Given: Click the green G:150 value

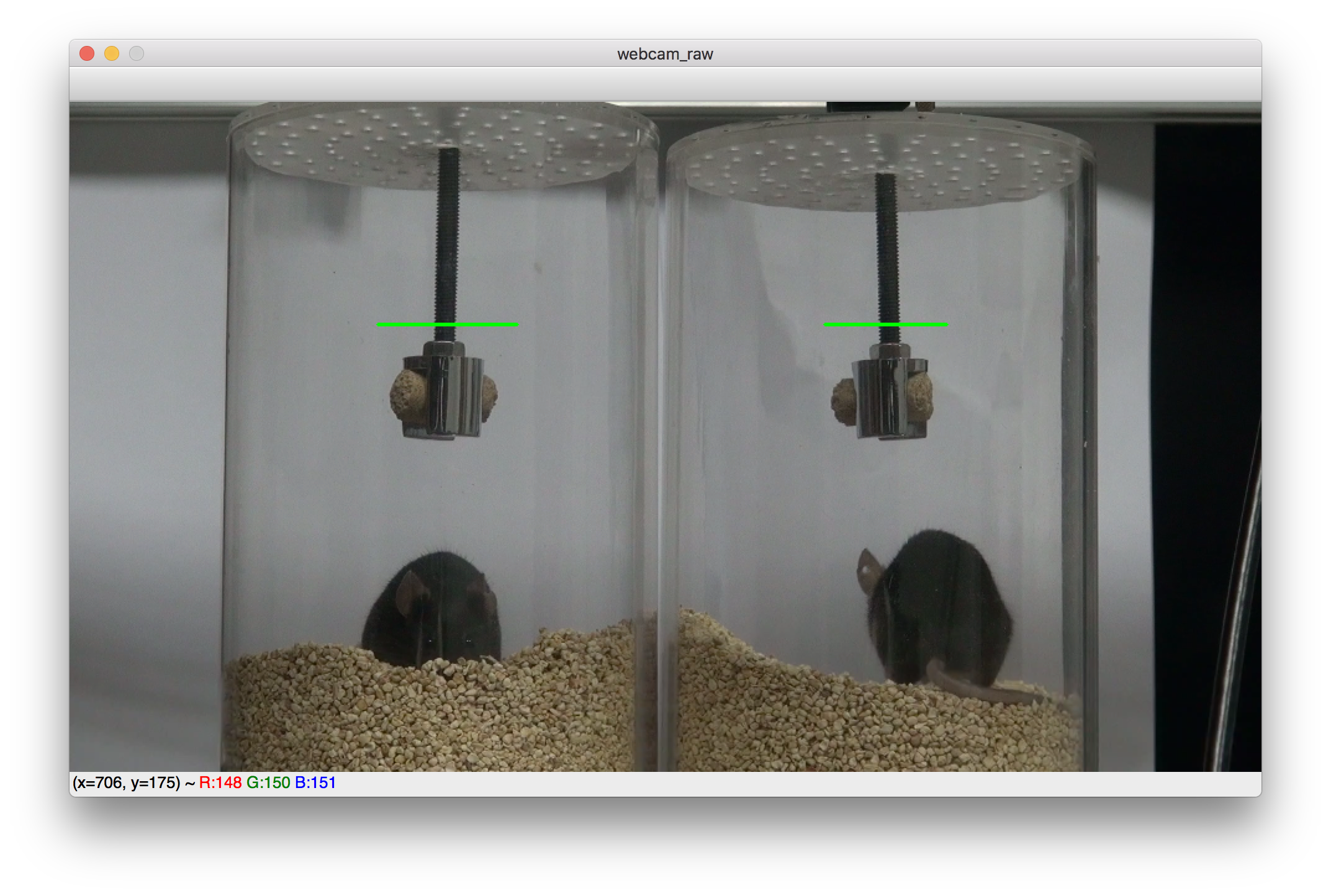Looking at the screenshot, I should point(268,783).
